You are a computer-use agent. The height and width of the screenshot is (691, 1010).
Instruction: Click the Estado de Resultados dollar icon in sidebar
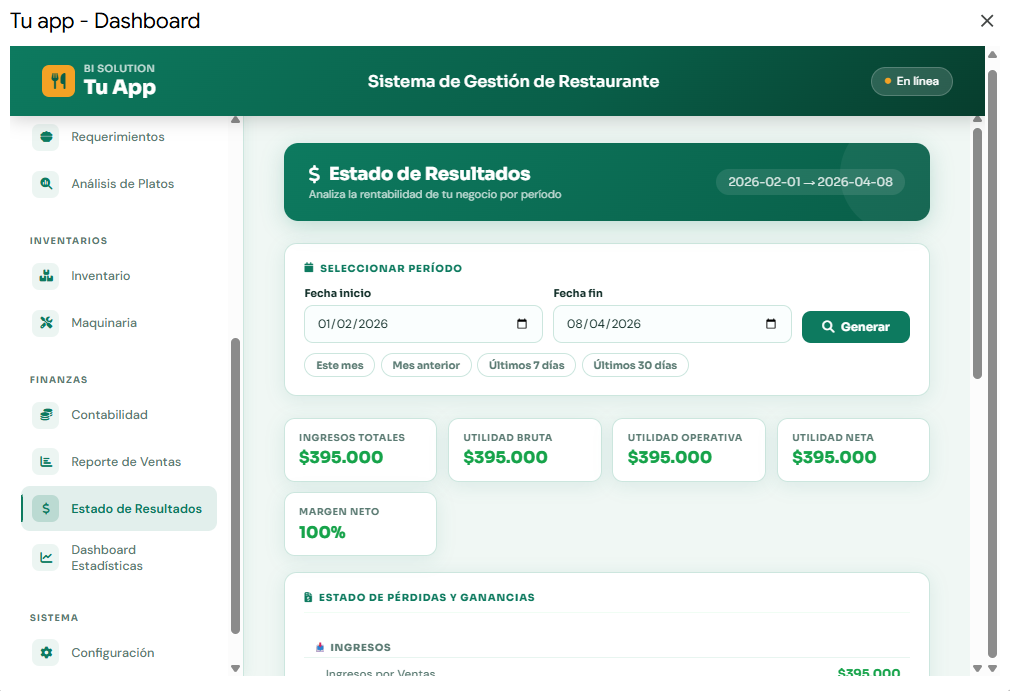pyautogui.click(x=46, y=509)
